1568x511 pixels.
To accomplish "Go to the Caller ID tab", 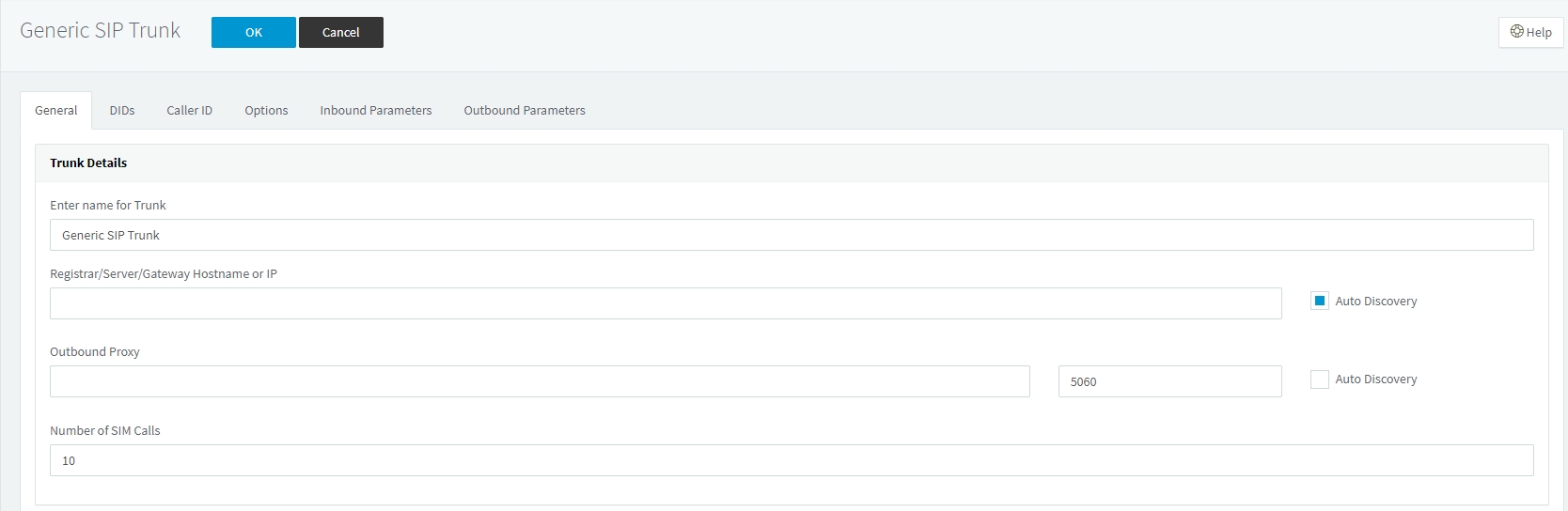I will pyautogui.click(x=189, y=110).
